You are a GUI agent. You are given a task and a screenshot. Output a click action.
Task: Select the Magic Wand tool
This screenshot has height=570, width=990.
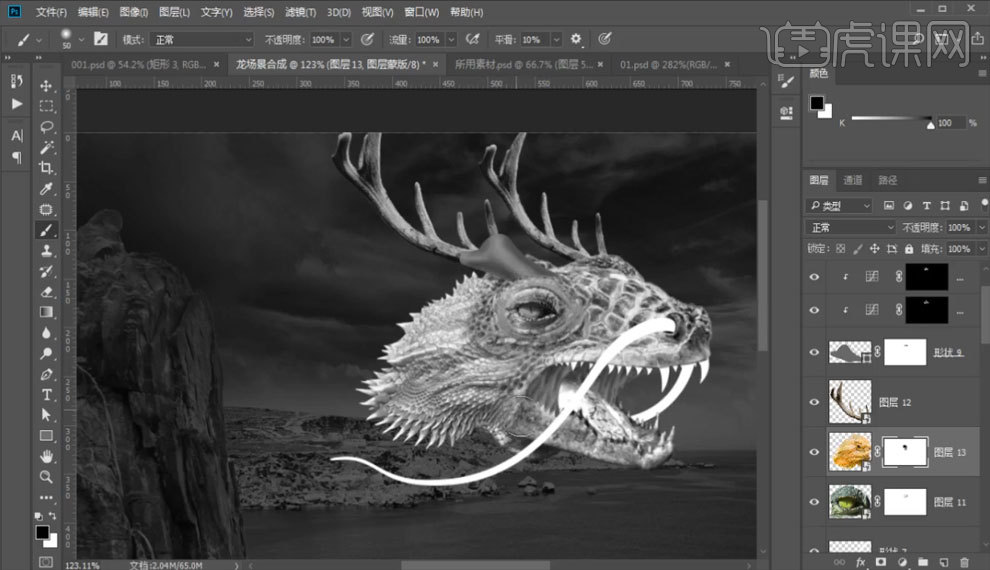click(x=46, y=148)
